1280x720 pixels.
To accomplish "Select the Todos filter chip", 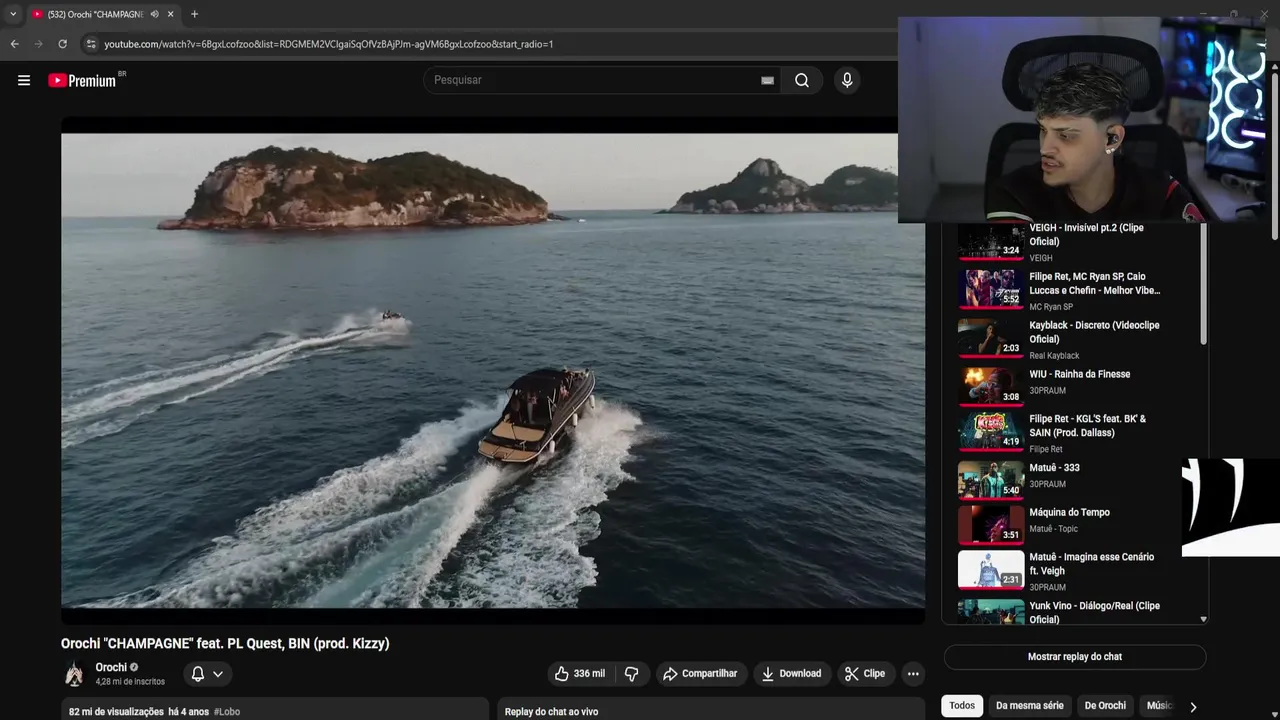I will [x=962, y=706].
